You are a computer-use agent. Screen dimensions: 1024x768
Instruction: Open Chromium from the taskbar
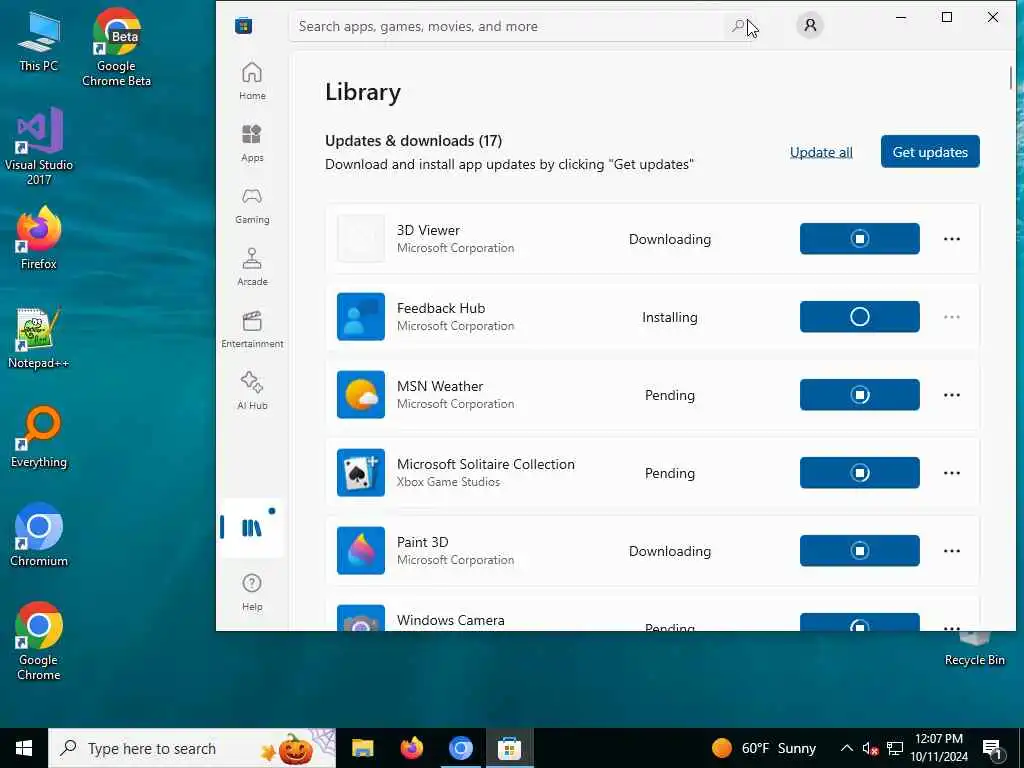pyautogui.click(x=460, y=748)
